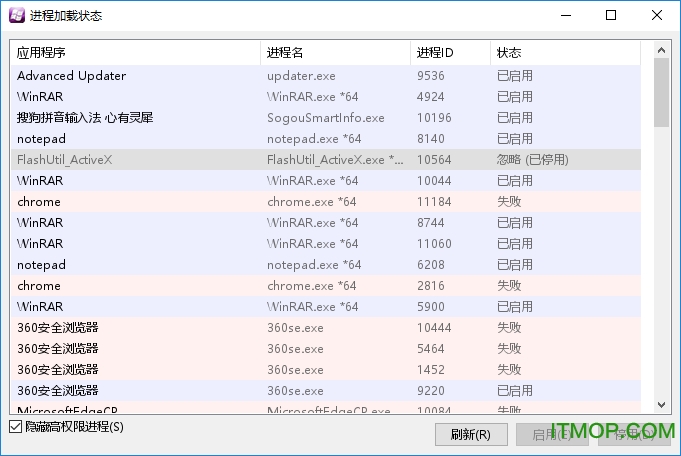681x456 pixels.
Task: Click the 刷新(R) button
Action: pyautogui.click(x=471, y=434)
